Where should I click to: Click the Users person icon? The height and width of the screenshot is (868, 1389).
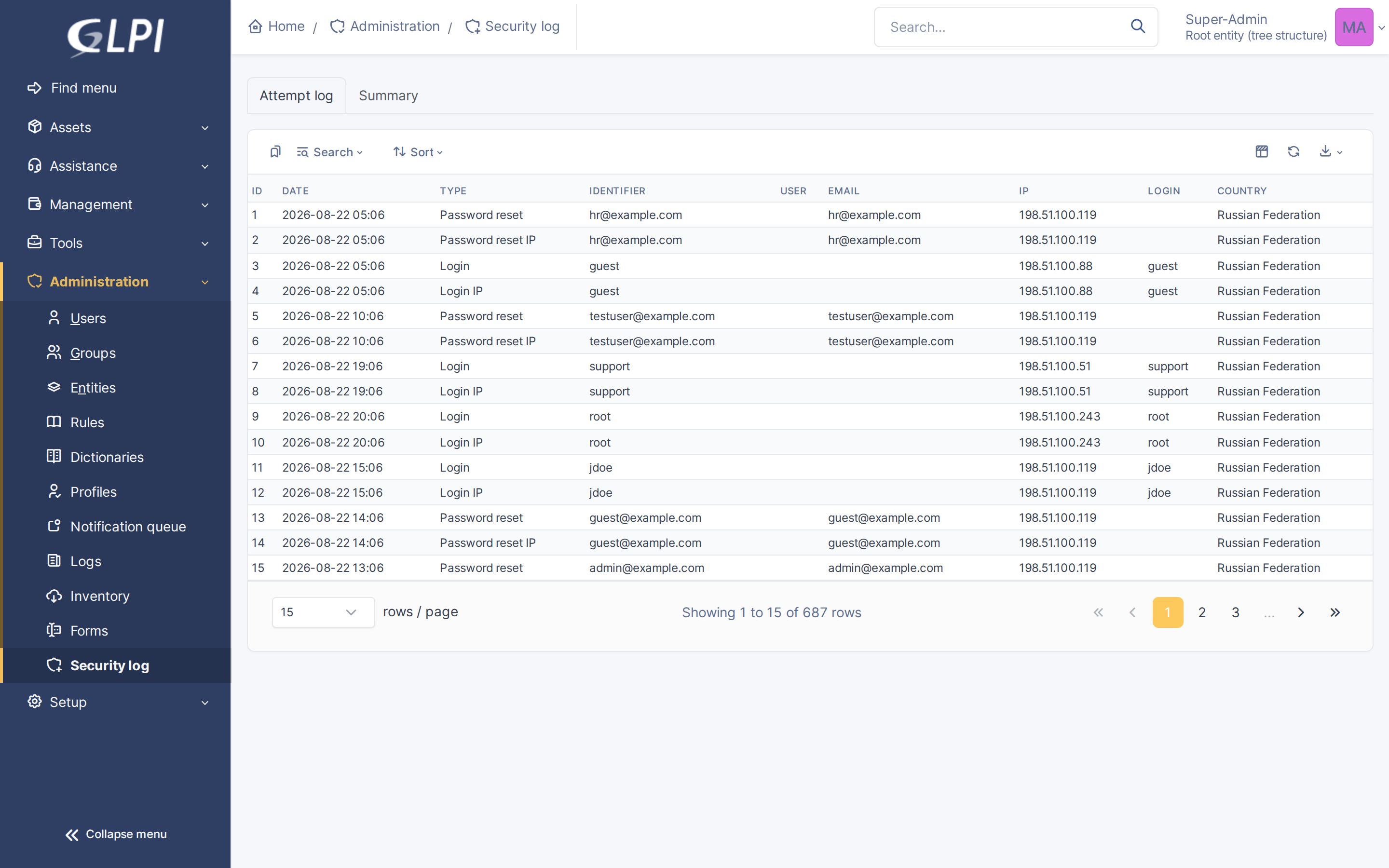(x=54, y=317)
